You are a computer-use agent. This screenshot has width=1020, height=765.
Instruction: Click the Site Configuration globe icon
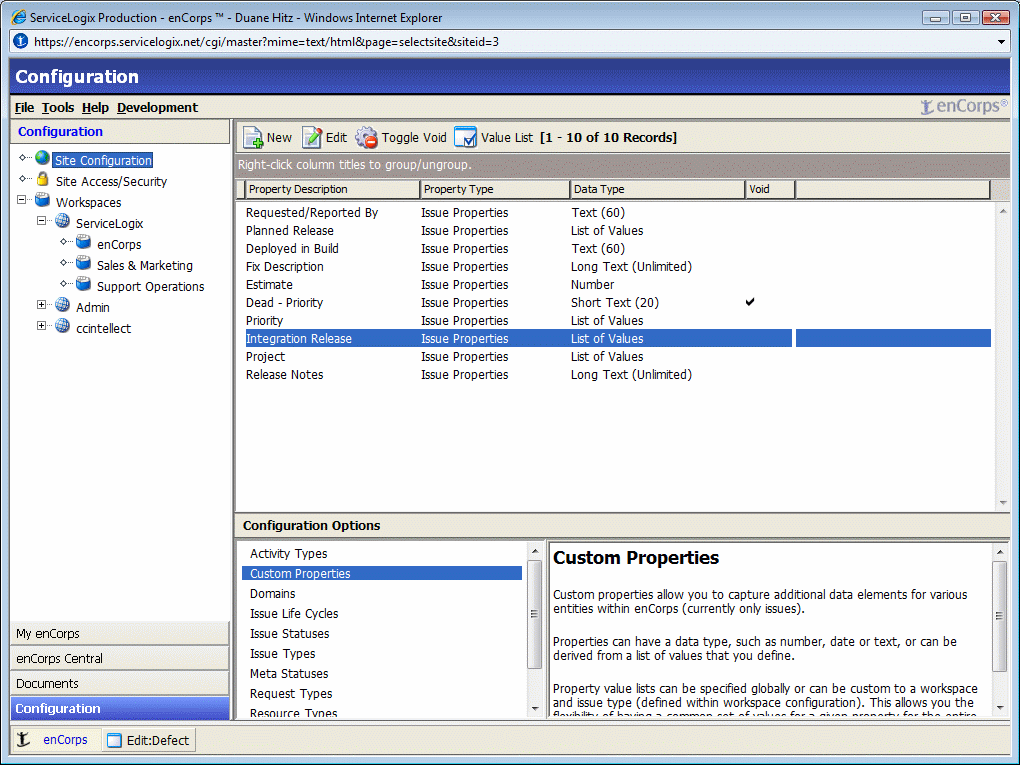point(42,157)
